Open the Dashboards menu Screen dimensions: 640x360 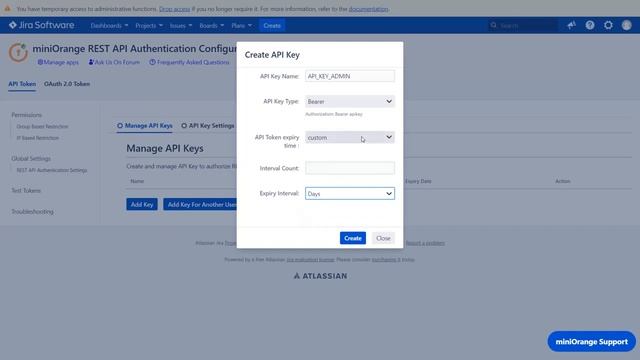(109, 26)
